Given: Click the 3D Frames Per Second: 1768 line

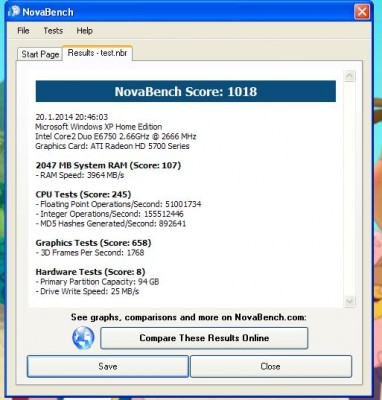Looking at the screenshot, I should (90, 253).
